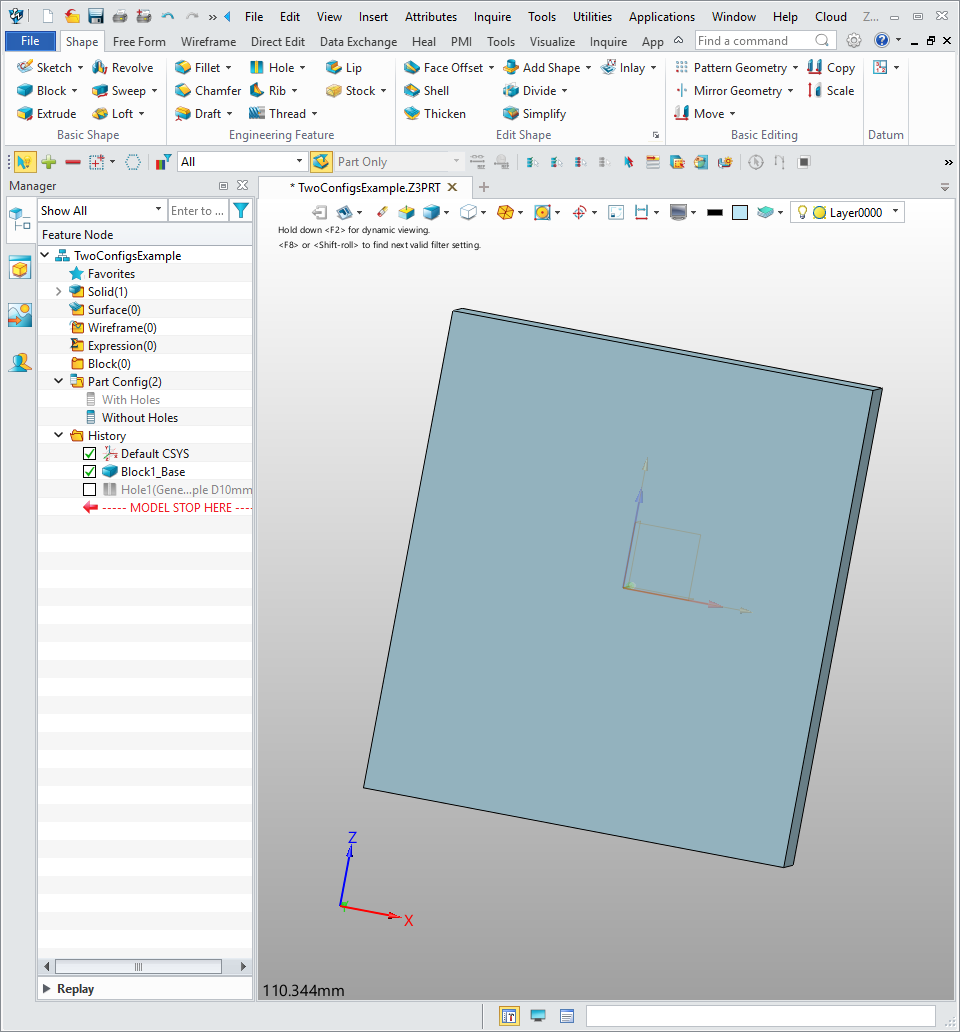Select the Shell tool

pyautogui.click(x=426, y=91)
